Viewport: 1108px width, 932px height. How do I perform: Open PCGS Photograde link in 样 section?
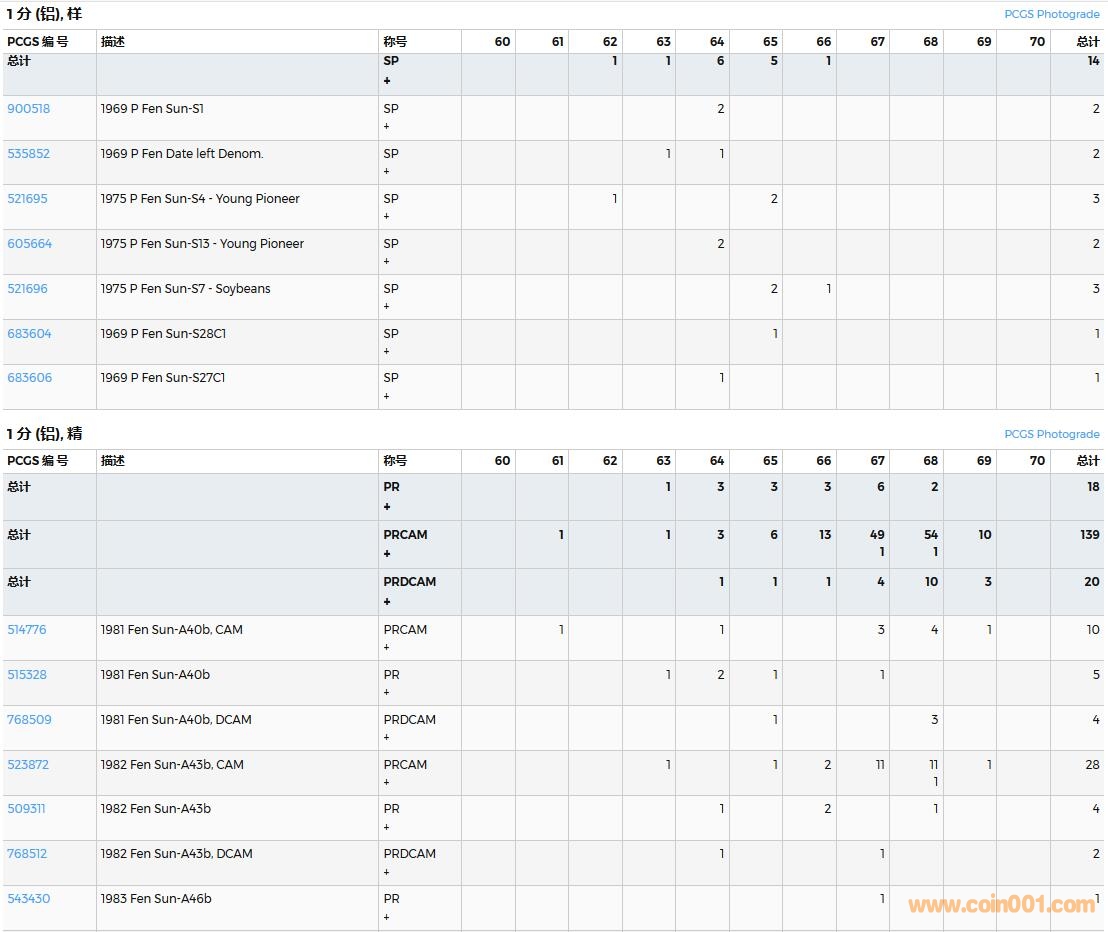1051,15
